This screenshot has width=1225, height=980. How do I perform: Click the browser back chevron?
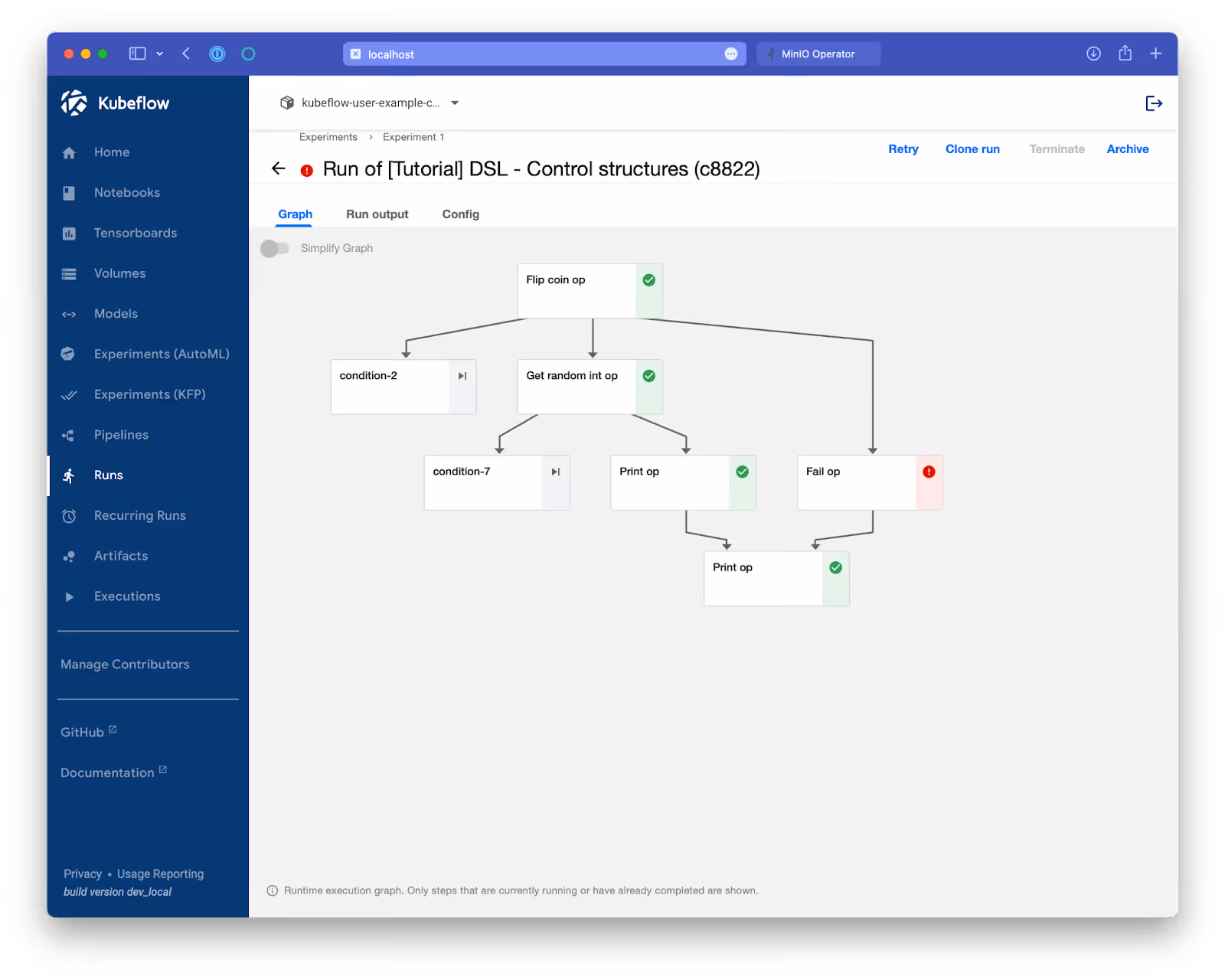point(186,54)
